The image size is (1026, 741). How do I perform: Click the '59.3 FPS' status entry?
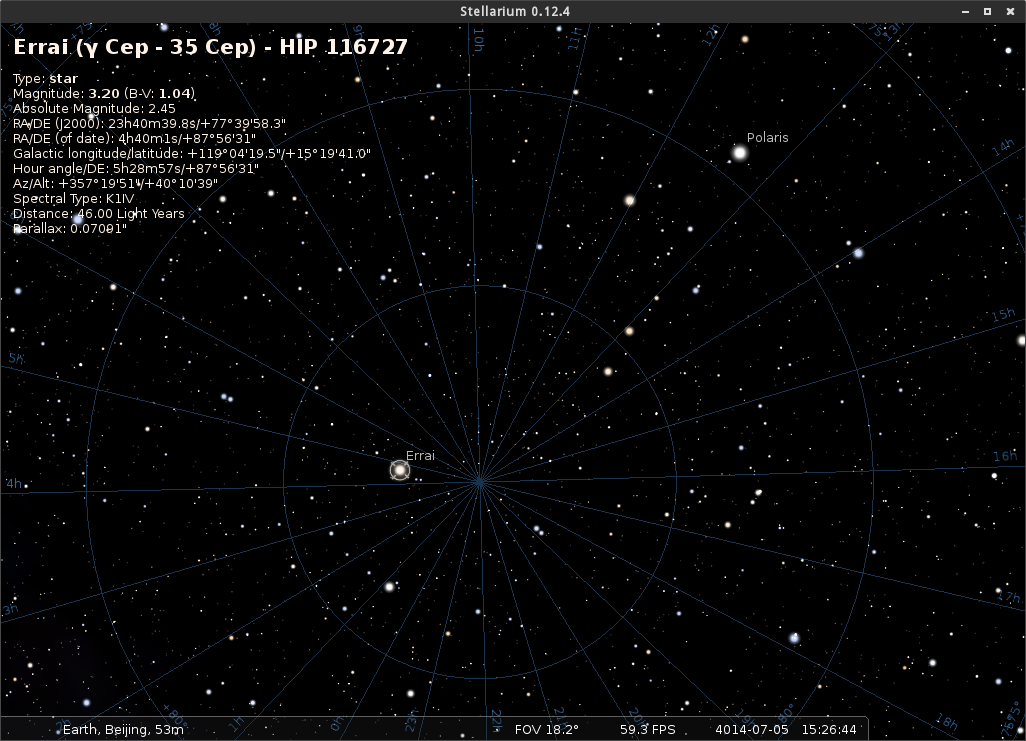pos(647,729)
